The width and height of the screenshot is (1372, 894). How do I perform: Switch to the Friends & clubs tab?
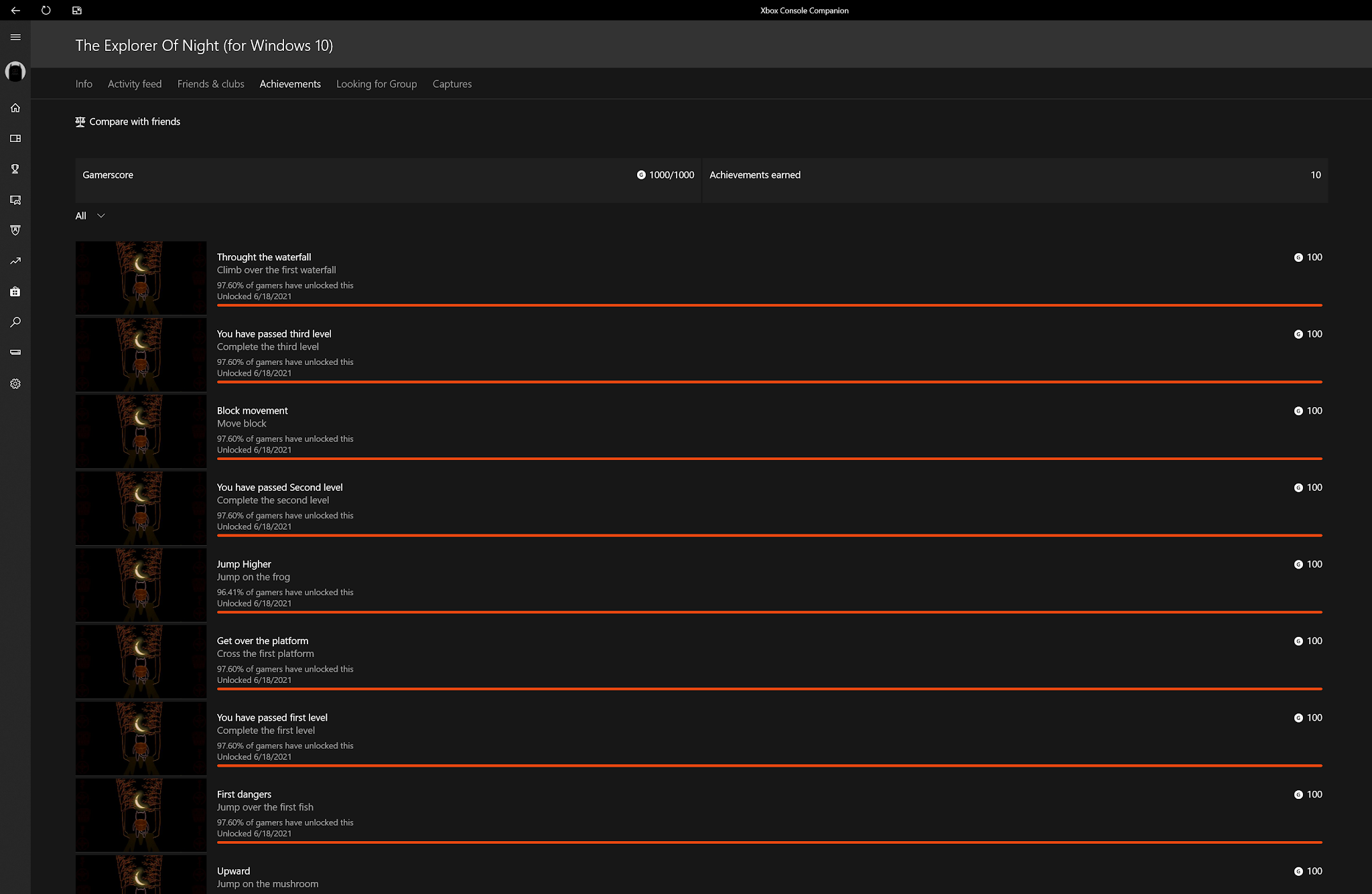[x=210, y=84]
